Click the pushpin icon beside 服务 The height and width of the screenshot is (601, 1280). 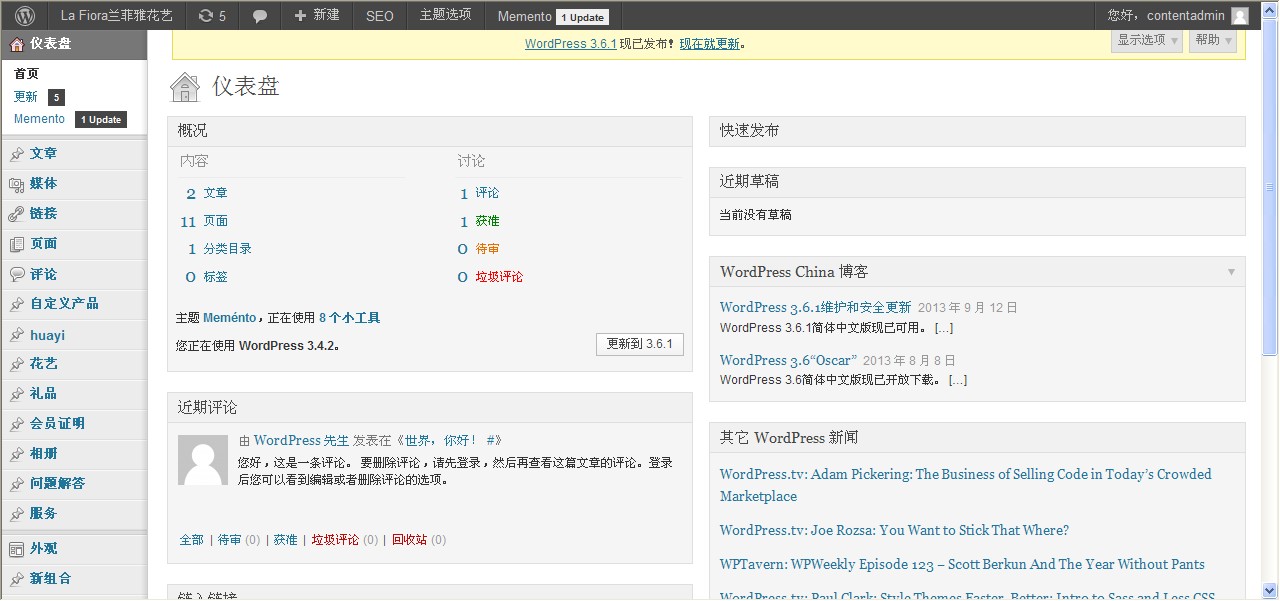[16, 514]
